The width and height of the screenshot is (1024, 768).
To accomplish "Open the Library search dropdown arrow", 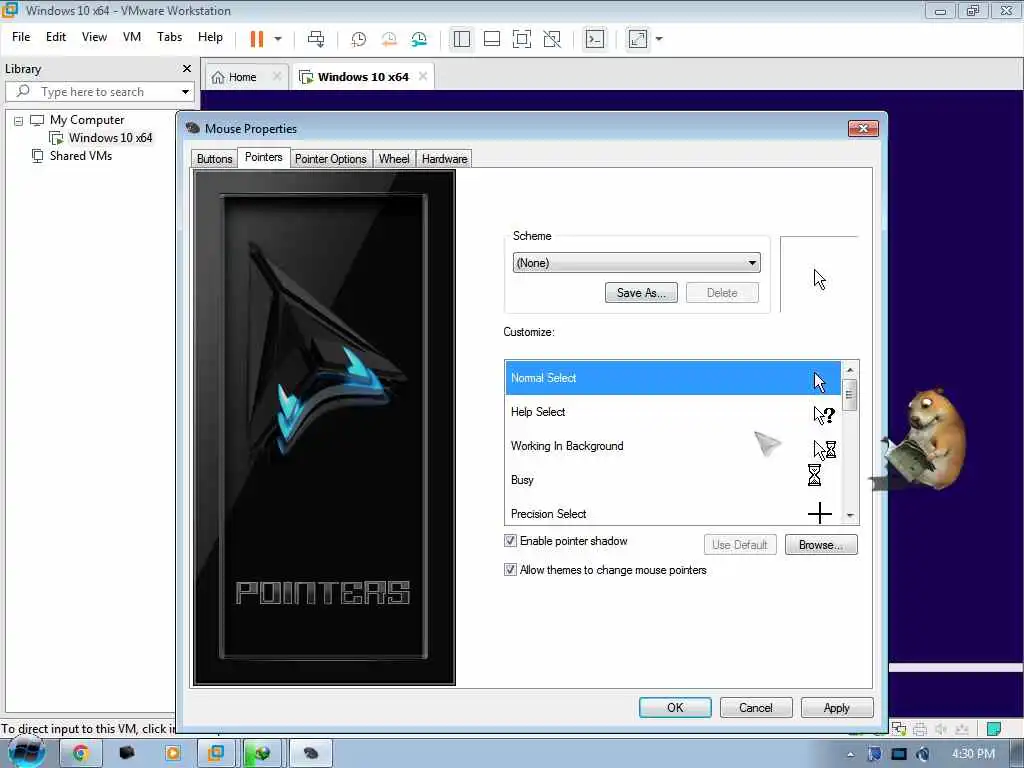I will point(185,92).
